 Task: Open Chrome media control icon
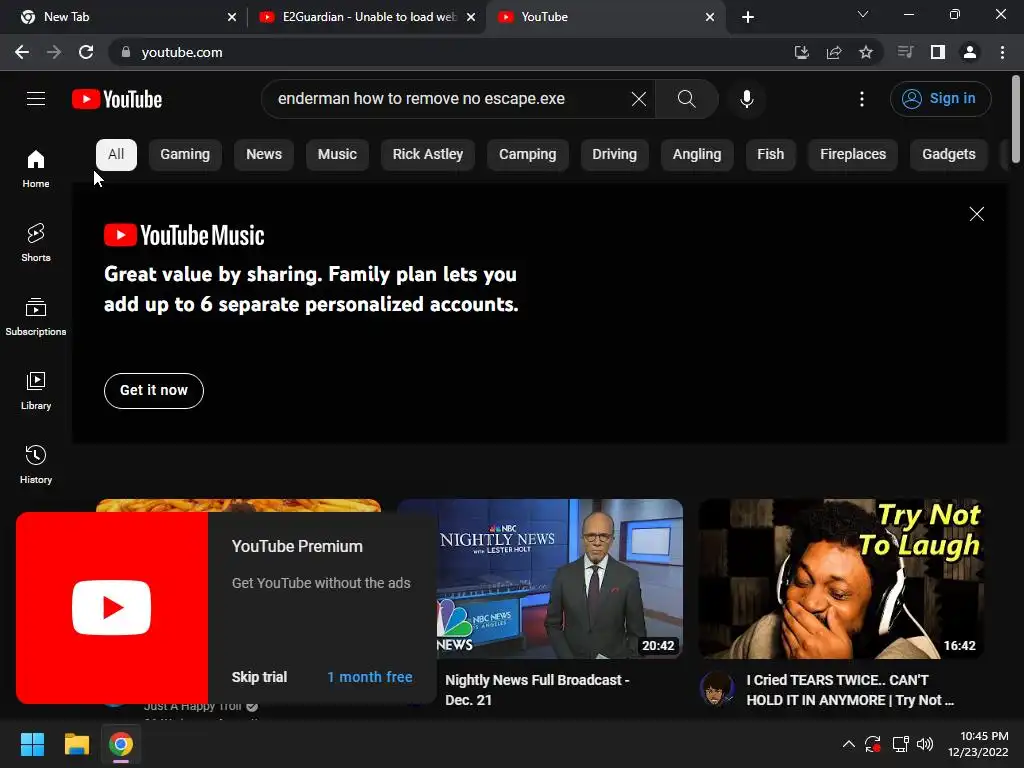pos(905,52)
